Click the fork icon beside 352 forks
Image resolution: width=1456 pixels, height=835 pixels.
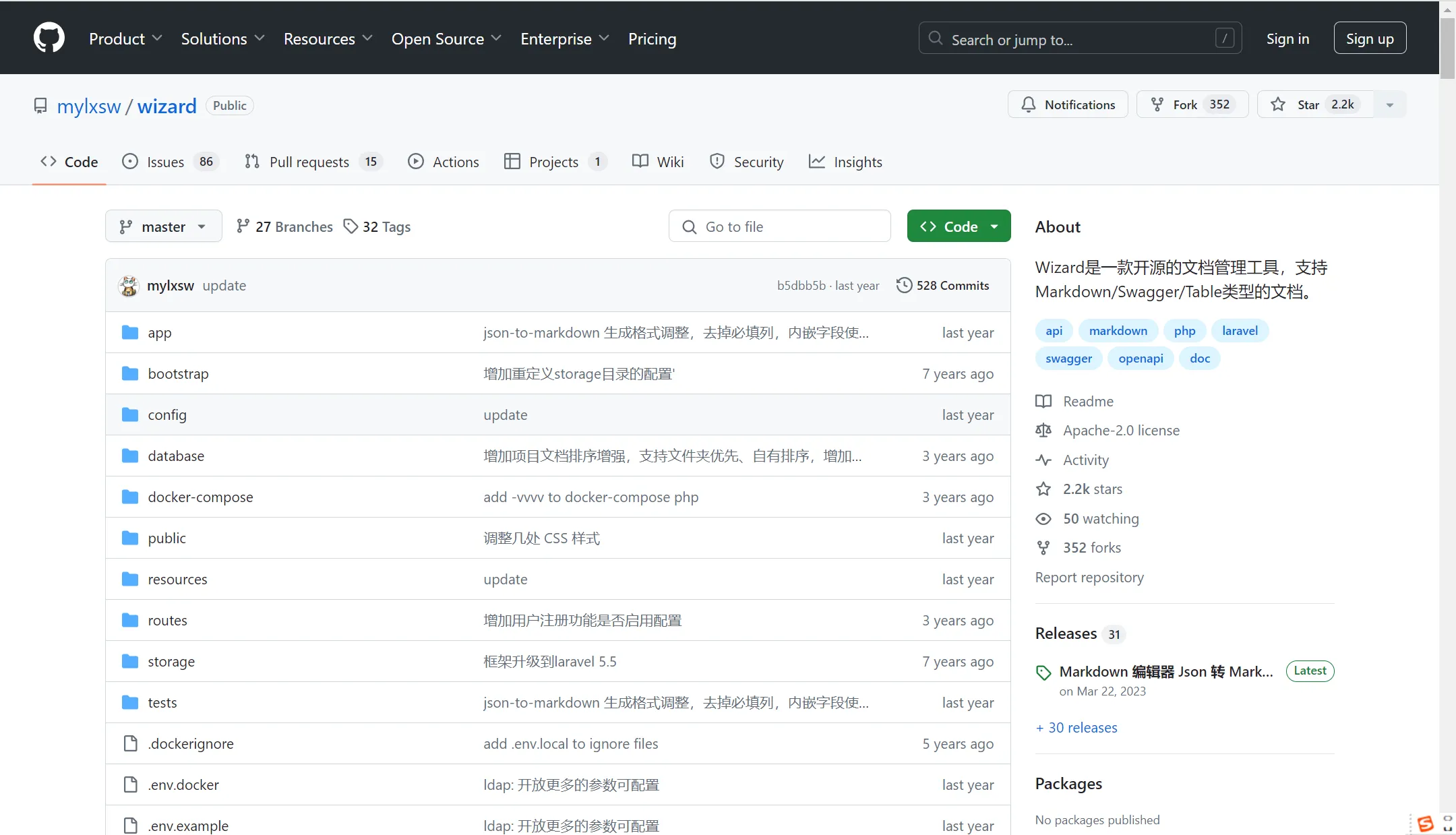[1043, 547]
